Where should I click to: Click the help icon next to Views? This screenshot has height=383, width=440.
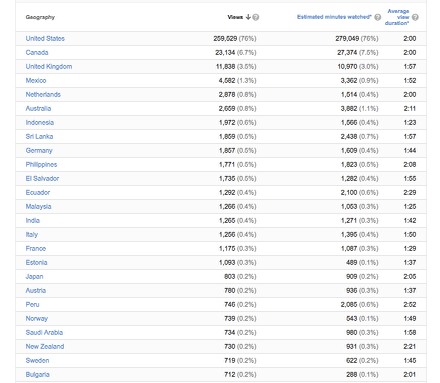256,17
